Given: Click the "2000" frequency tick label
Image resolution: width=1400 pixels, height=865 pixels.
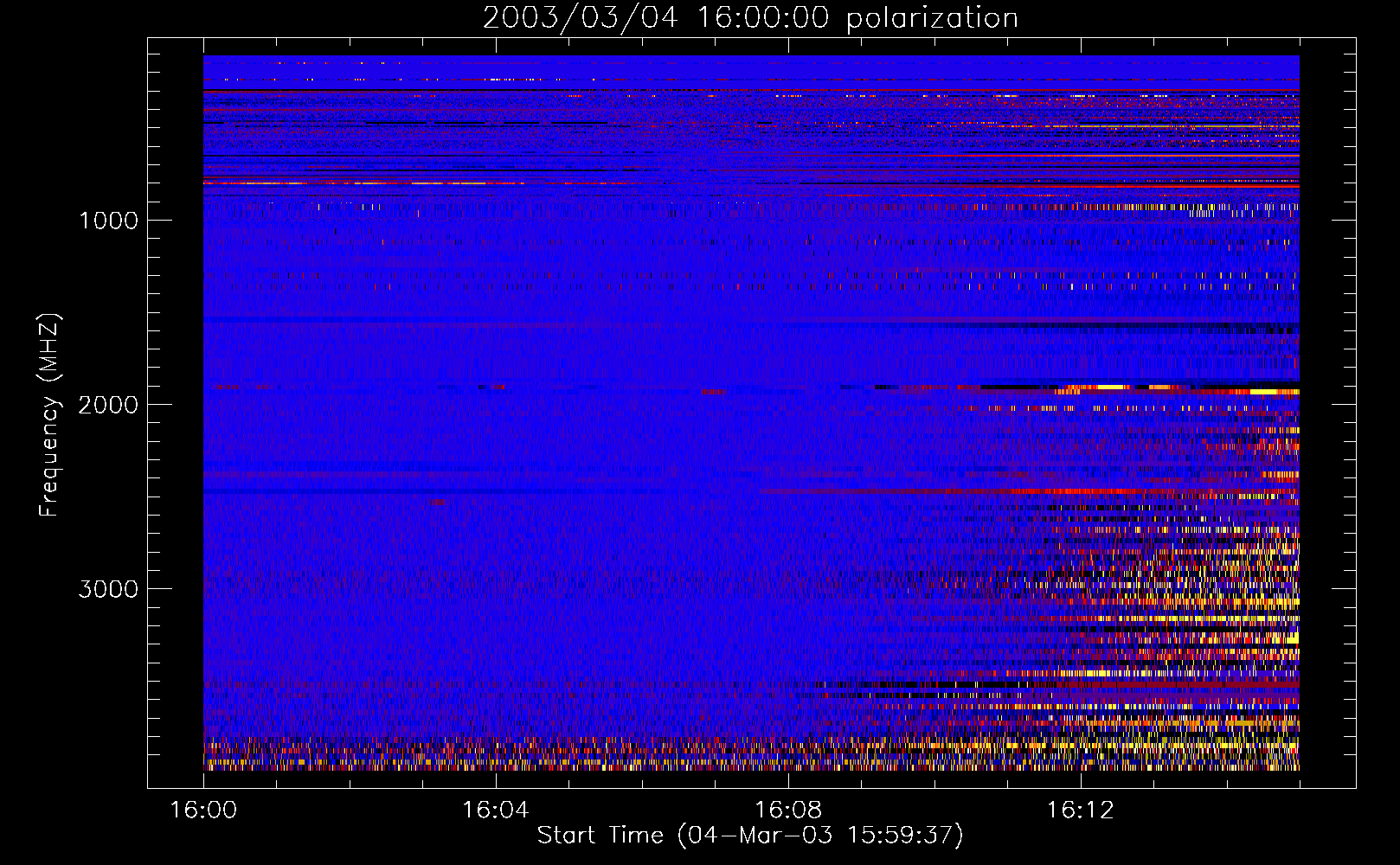Looking at the screenshot, I should click(108, 405).
